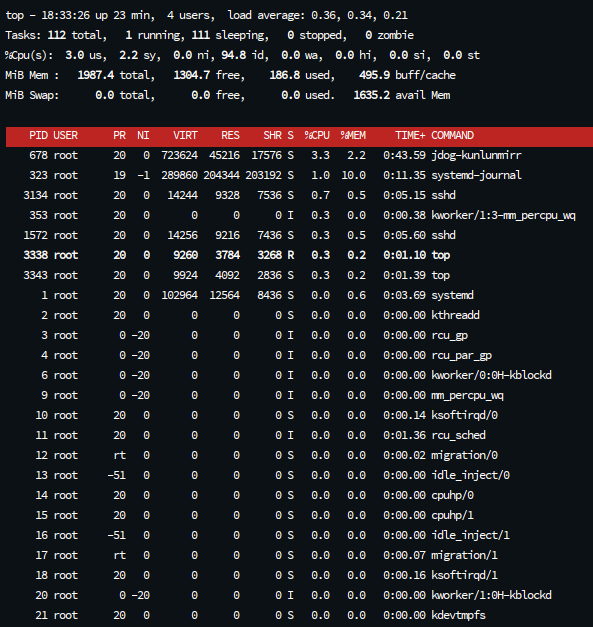This screenshot has height=627, width=593.
Task: Click the ksoftirqd/1 process name
Action: click(x=464, y=575)
